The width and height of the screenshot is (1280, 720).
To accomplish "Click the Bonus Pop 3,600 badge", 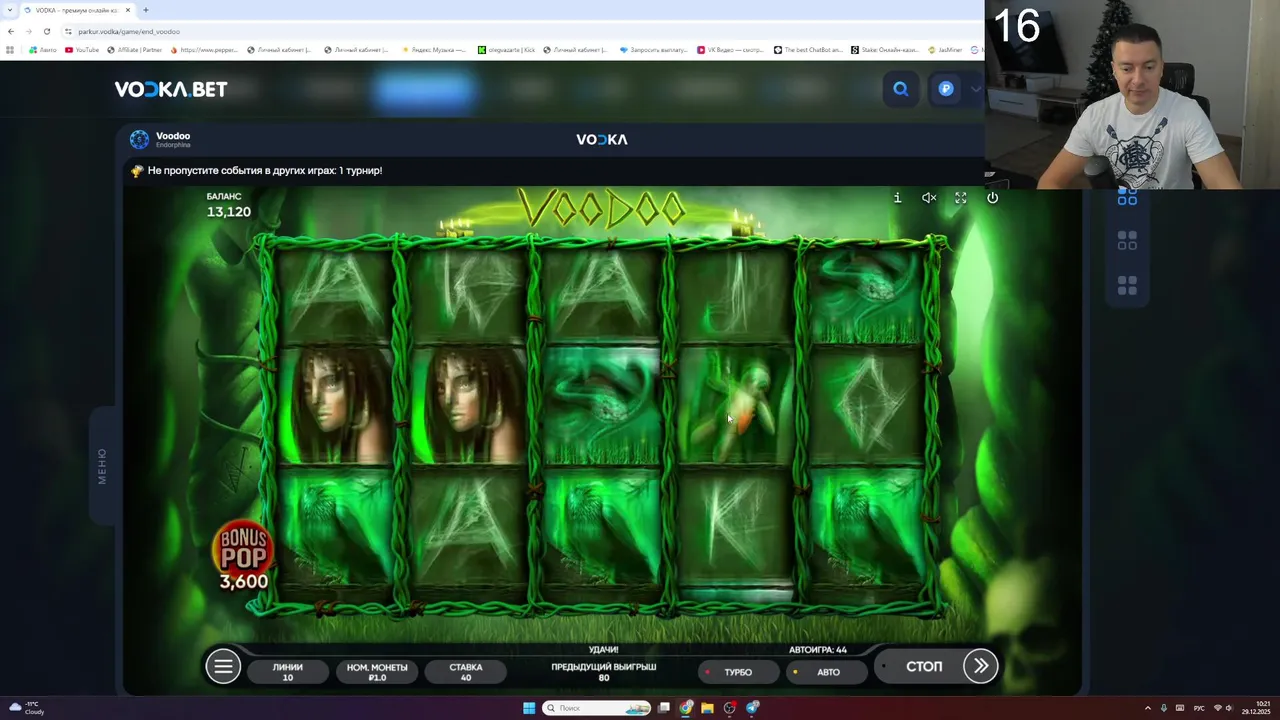I will click(x=243, y=556).
